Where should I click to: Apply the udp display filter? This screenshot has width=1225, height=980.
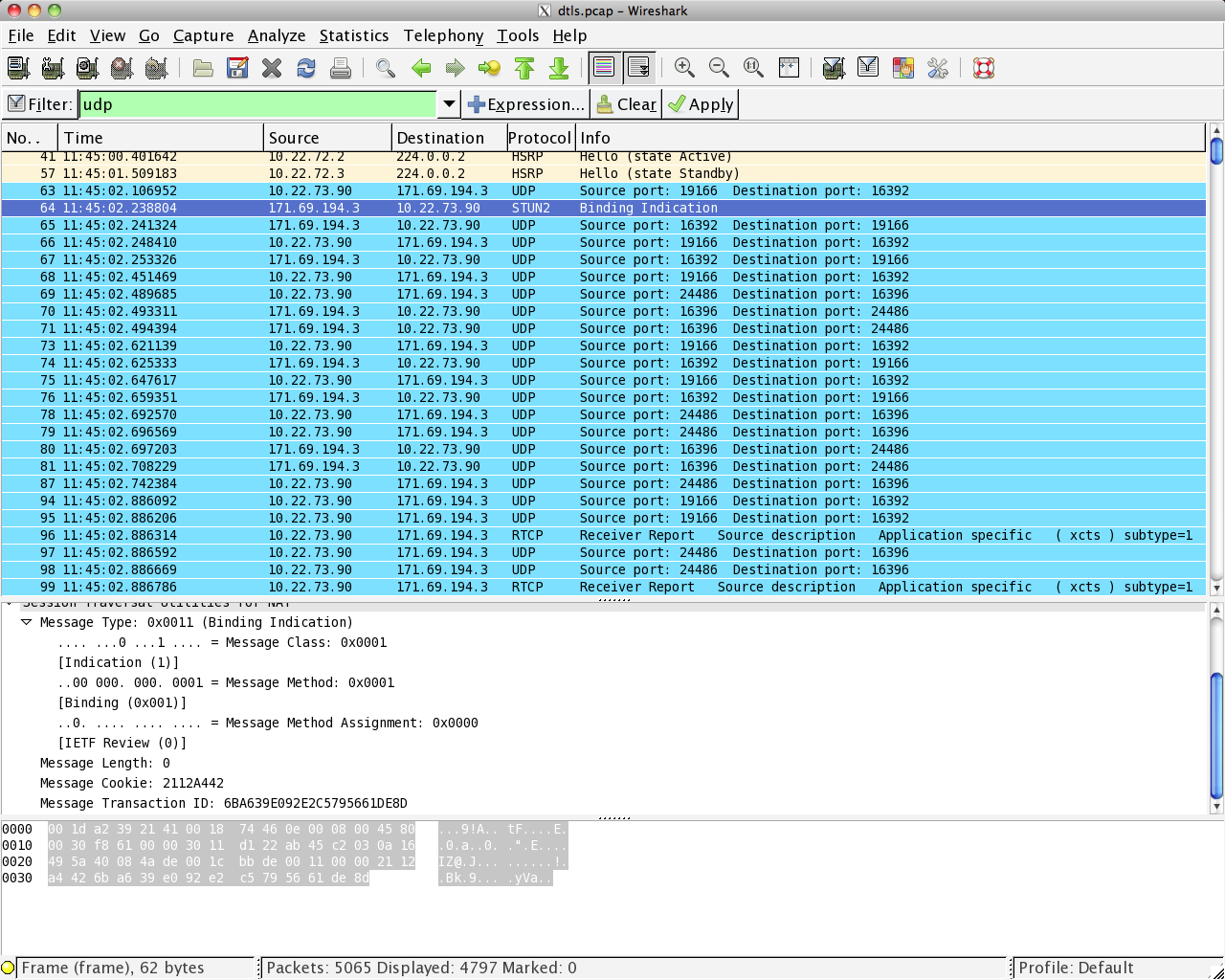click(700, 103)
